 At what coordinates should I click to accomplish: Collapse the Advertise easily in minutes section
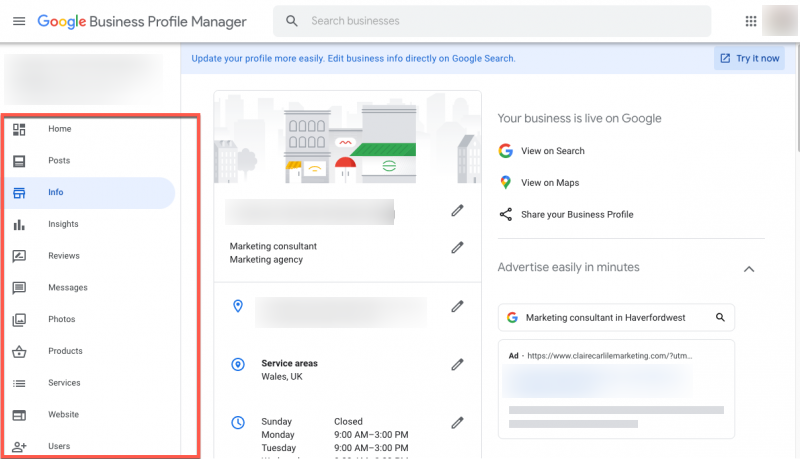(x=748, y=269)
